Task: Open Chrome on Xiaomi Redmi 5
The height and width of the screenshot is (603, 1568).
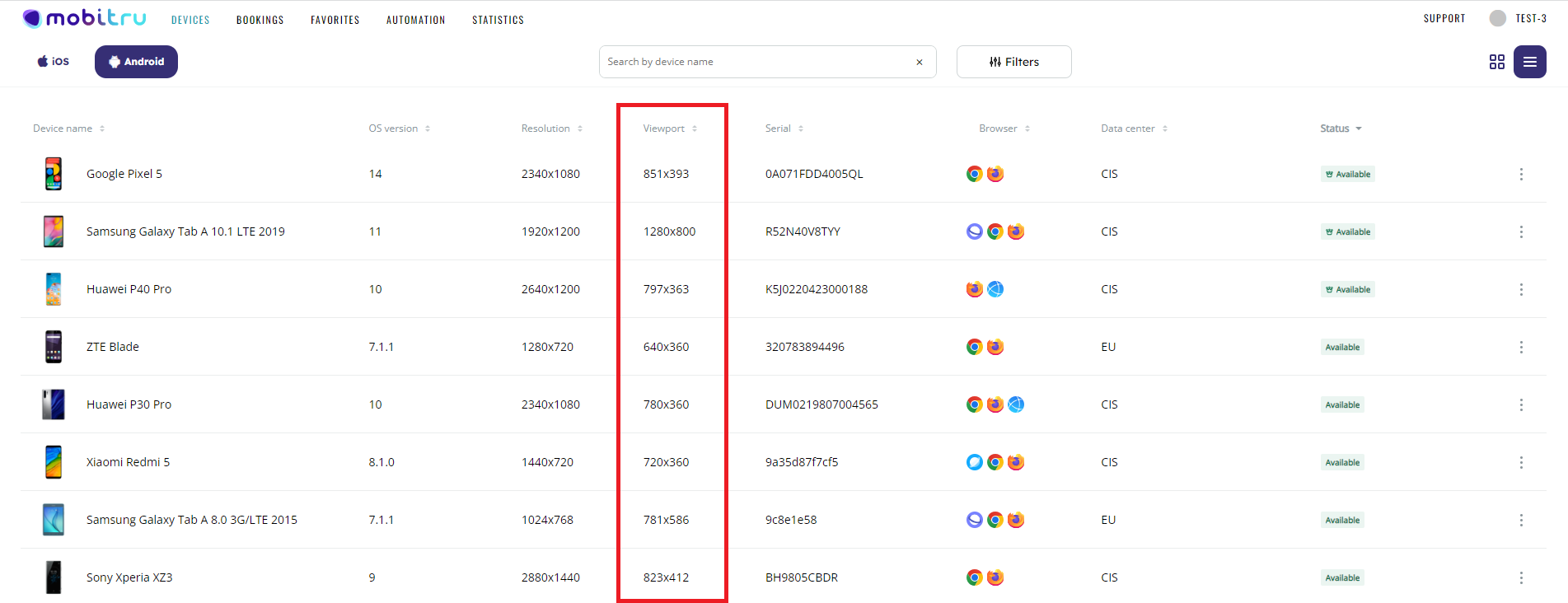Action: pos(995,462)
